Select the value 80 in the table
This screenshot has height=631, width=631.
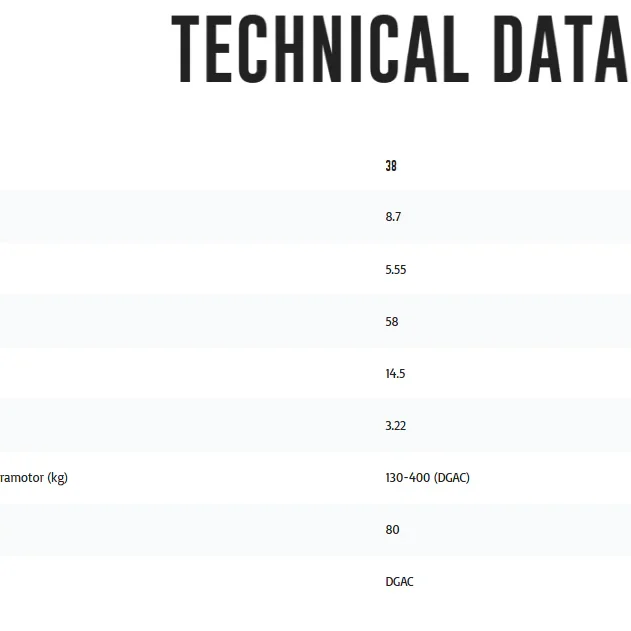click(392, 530)
